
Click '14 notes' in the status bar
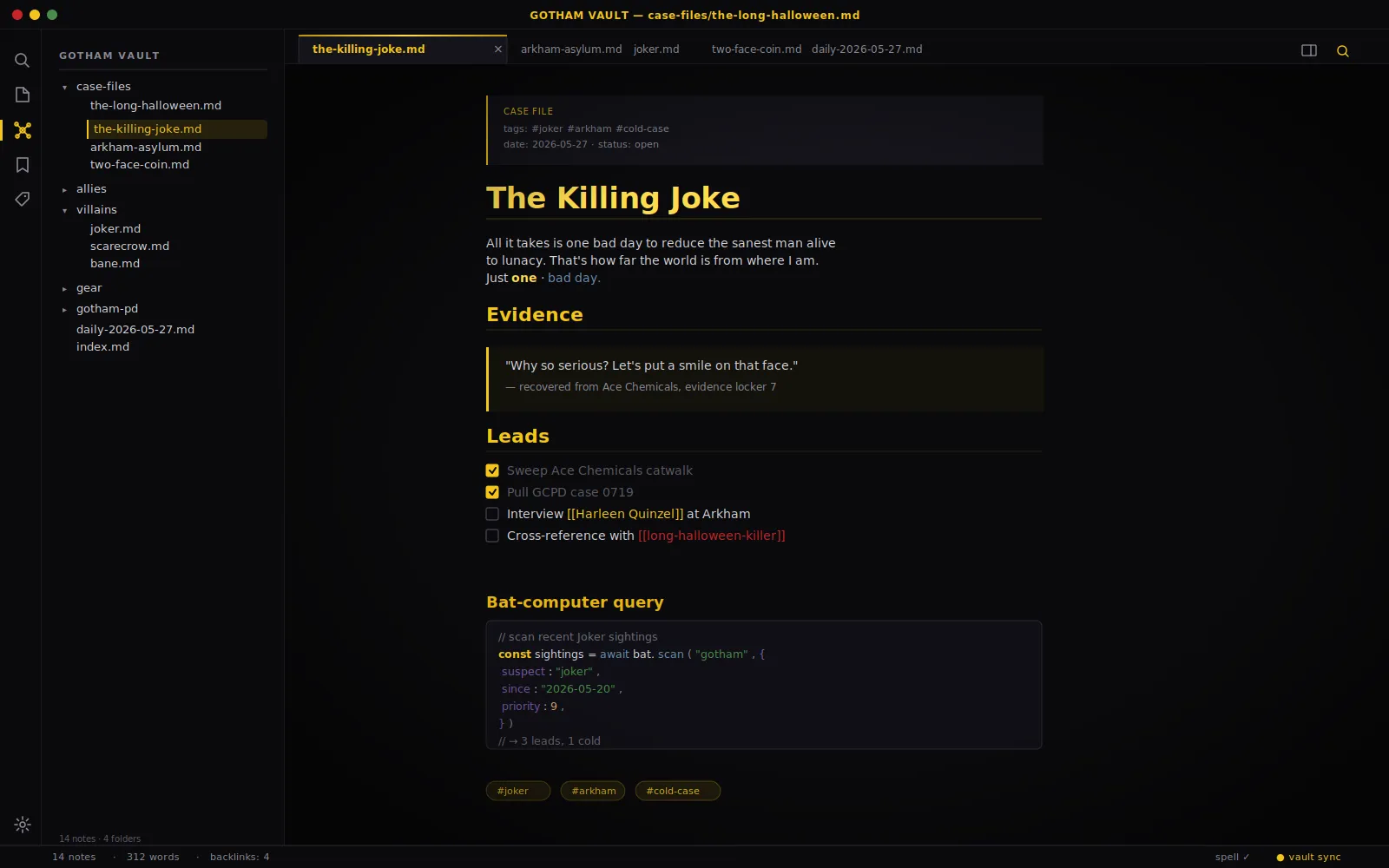coord(74,858)
